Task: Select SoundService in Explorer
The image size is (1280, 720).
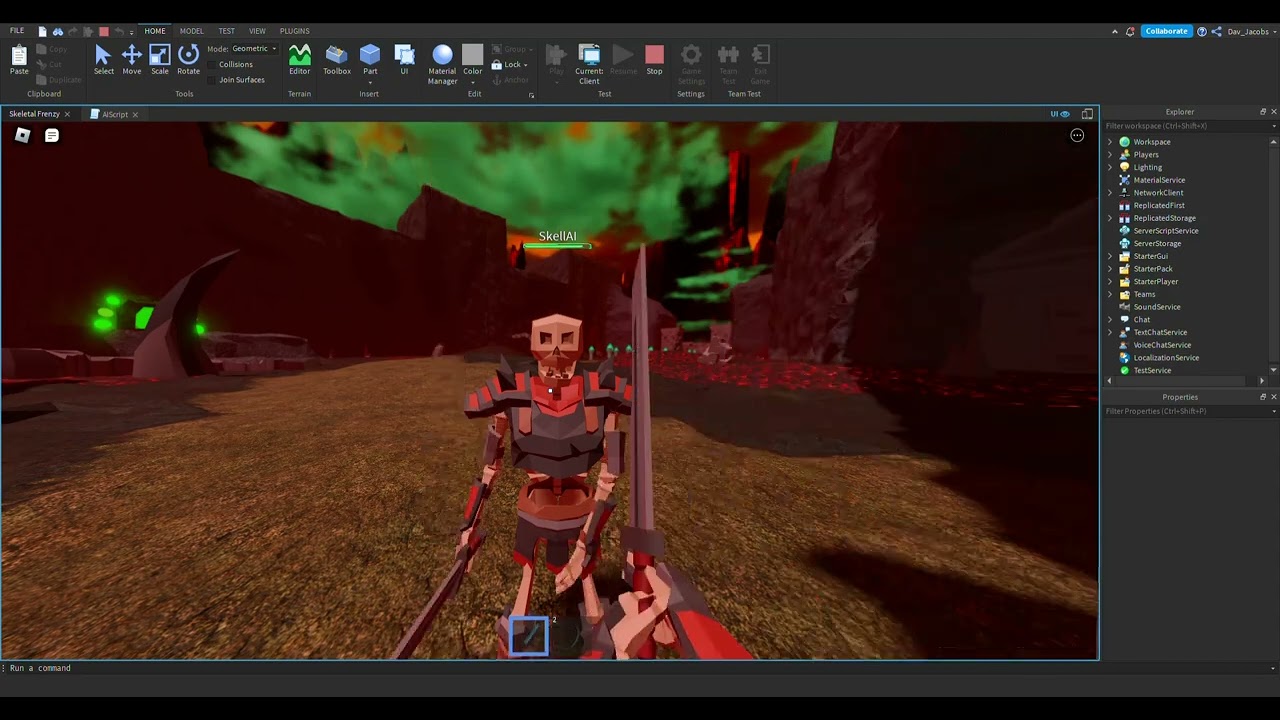Action: (1156, 307)
